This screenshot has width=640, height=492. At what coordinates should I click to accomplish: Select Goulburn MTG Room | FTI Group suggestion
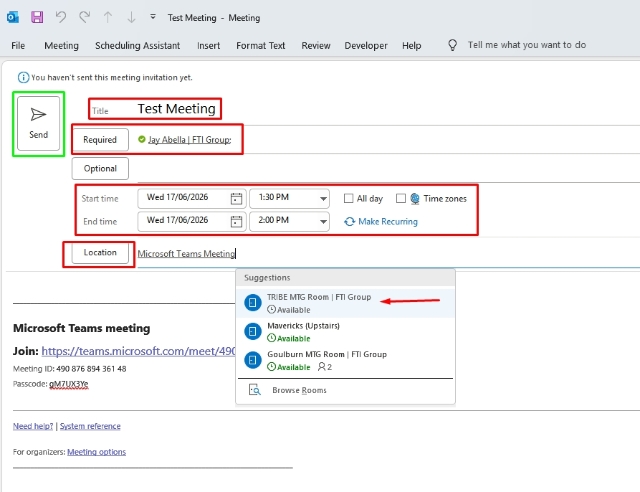click(345, 360)
